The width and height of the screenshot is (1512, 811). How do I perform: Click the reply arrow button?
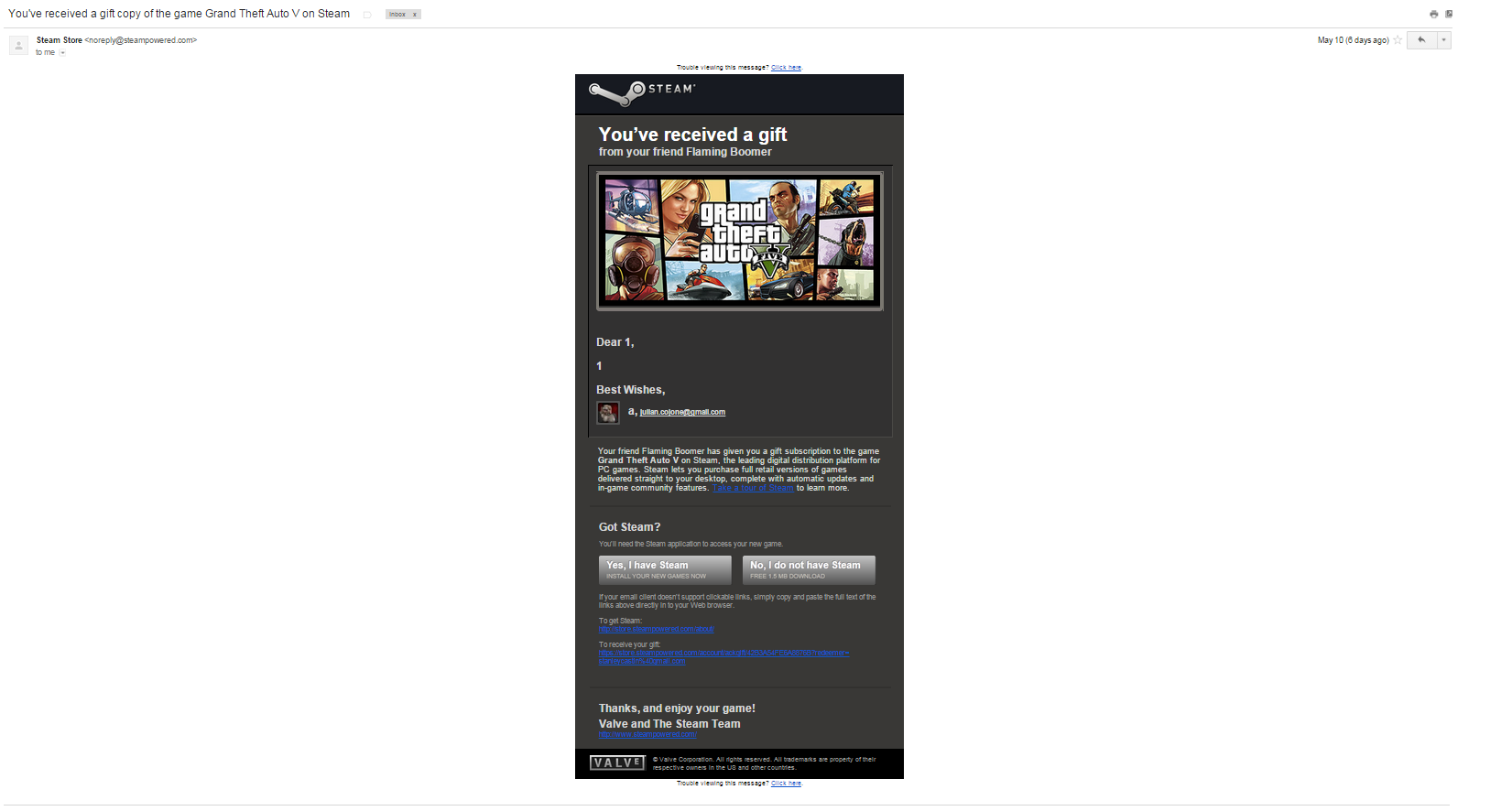coord(1421,39)
